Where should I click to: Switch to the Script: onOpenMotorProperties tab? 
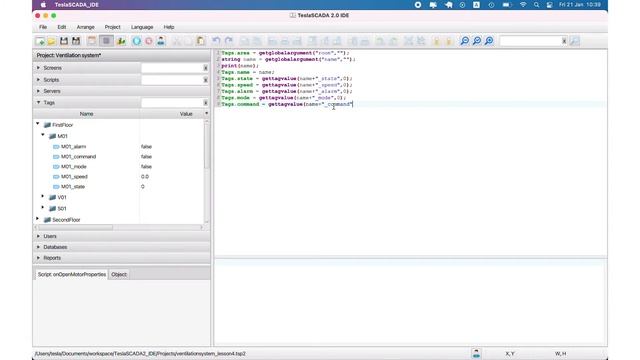pyautogui.click(x=72, y=274)
